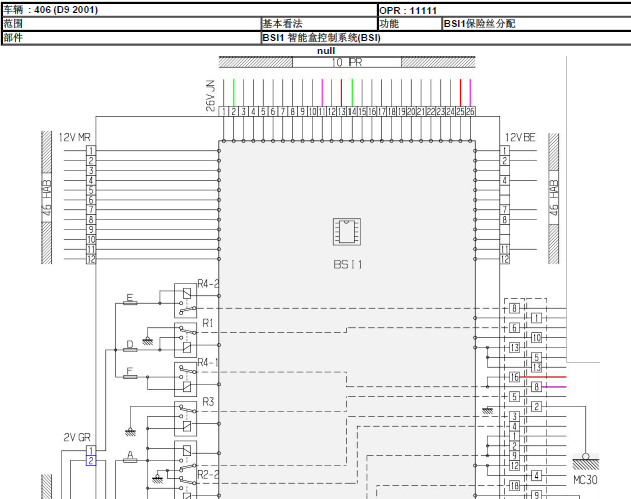Image resolution: width=631 pixels, height=499 pixels.
Task: Click the ground symbol left of the R2-2 relay
Action: point(158,479)
